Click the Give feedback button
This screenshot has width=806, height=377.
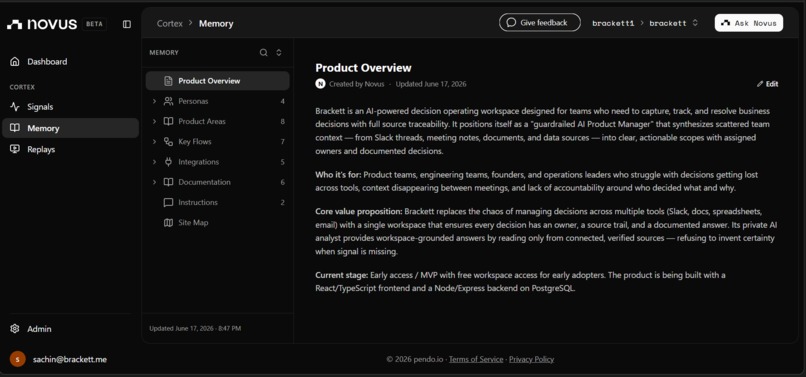(540, 23)
